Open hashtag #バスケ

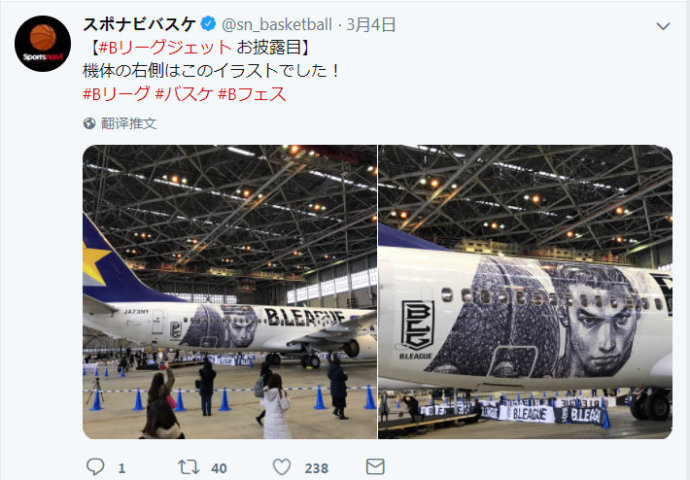tap(184, 94)
